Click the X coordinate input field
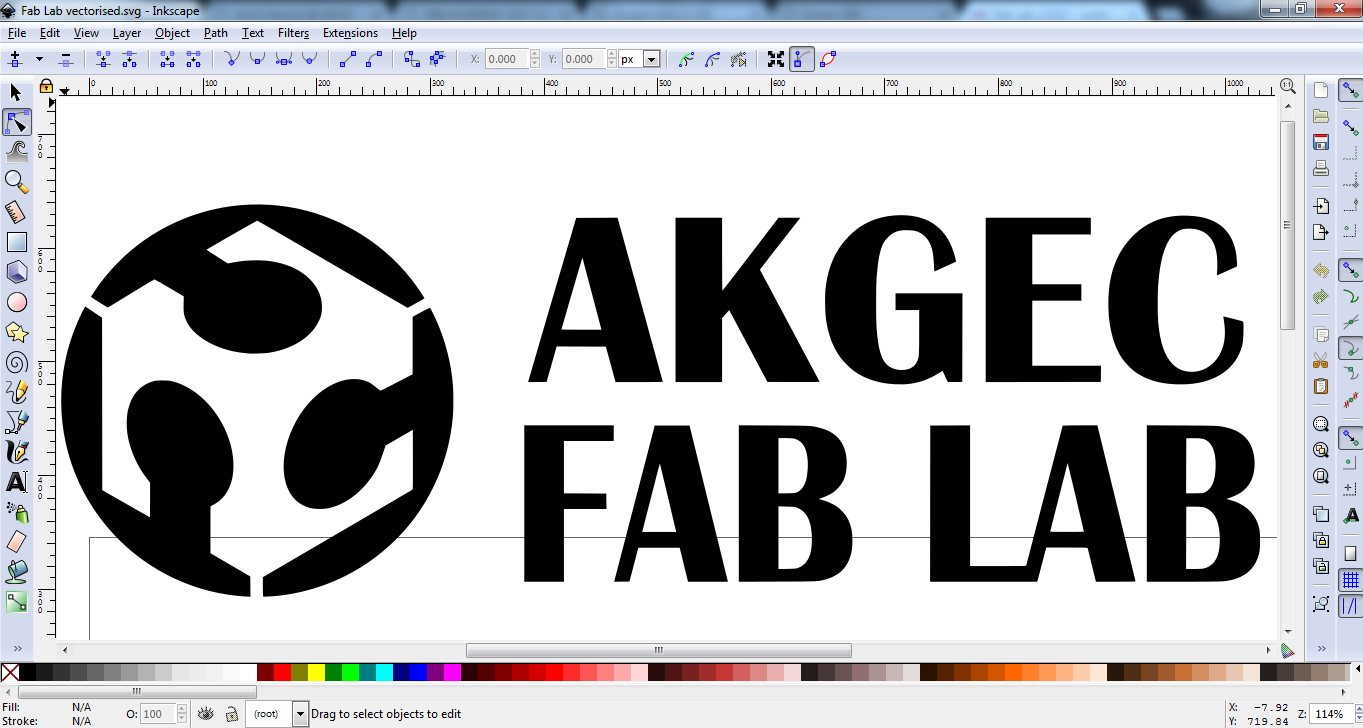This screenshot has width=1363, height=728. [506, 59]
